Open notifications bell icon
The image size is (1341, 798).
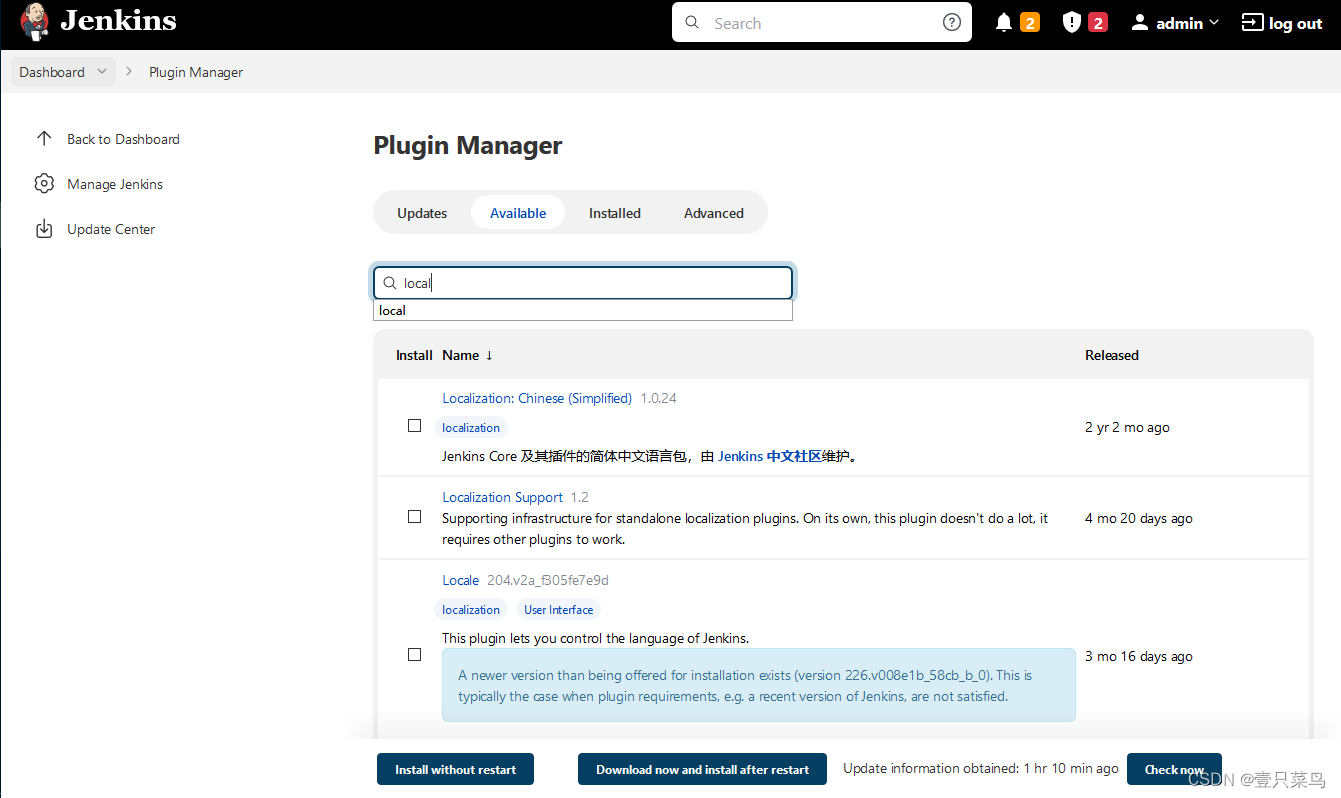point(1004,22)
